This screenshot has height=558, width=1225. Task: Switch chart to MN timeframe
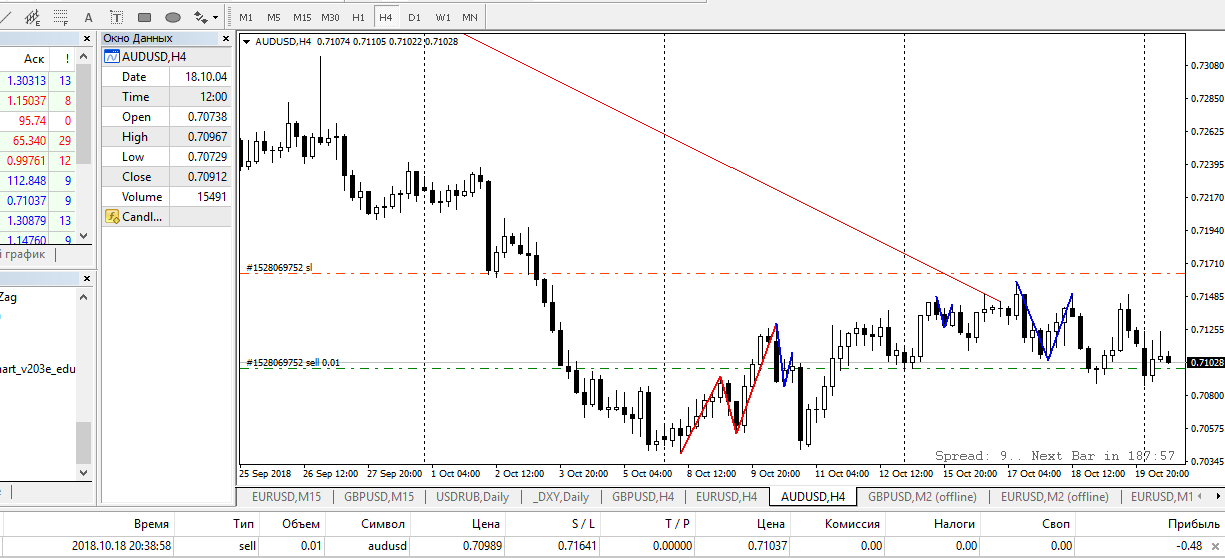(x=470, y=17)
